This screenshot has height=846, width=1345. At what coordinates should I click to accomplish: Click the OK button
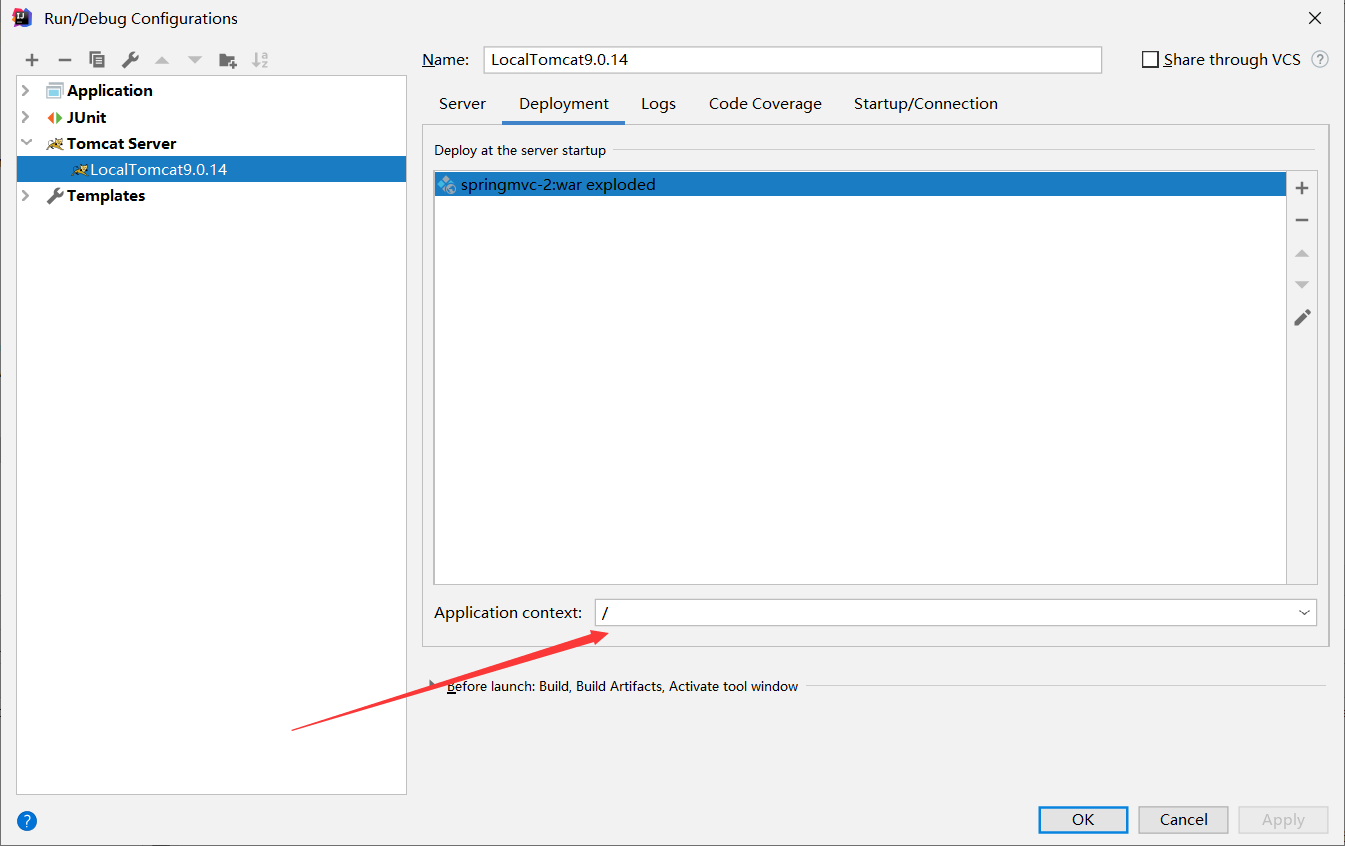point(1083,820)
